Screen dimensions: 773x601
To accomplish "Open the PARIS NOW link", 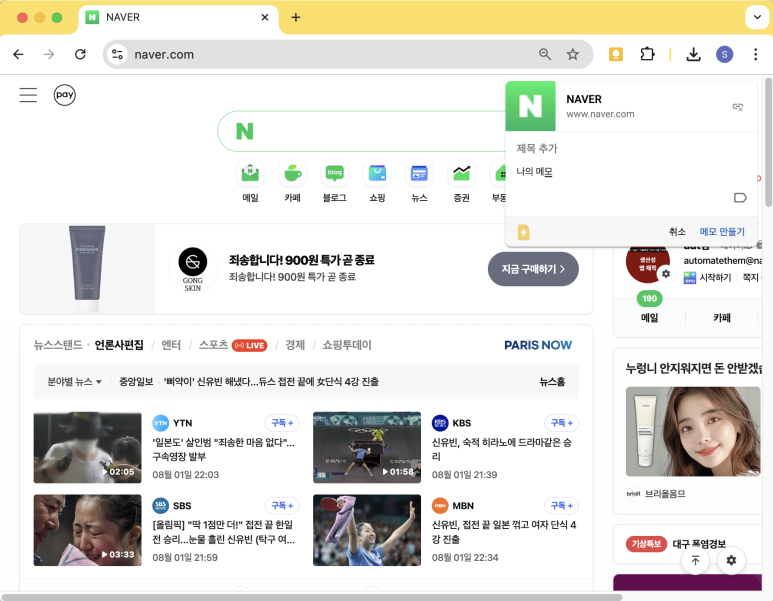I will click(x=538, y=345).
